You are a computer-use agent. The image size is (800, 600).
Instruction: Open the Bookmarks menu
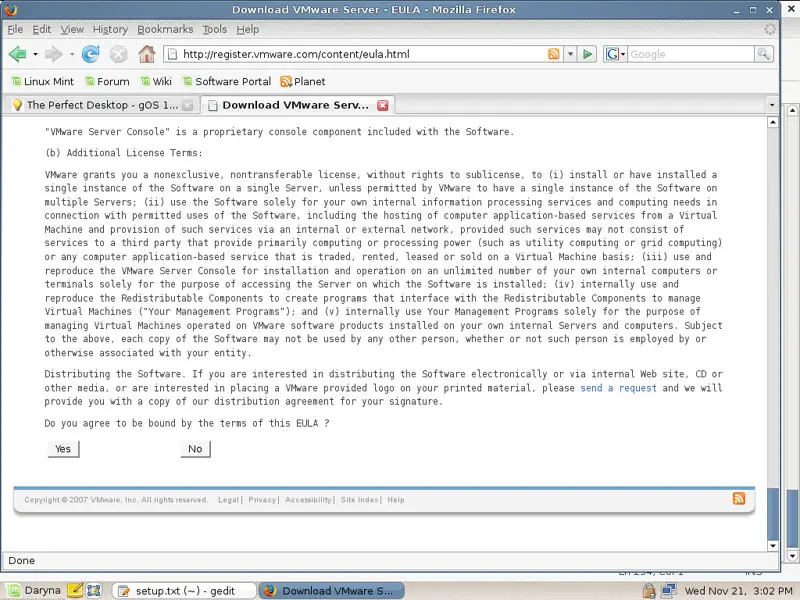[165, 30]
